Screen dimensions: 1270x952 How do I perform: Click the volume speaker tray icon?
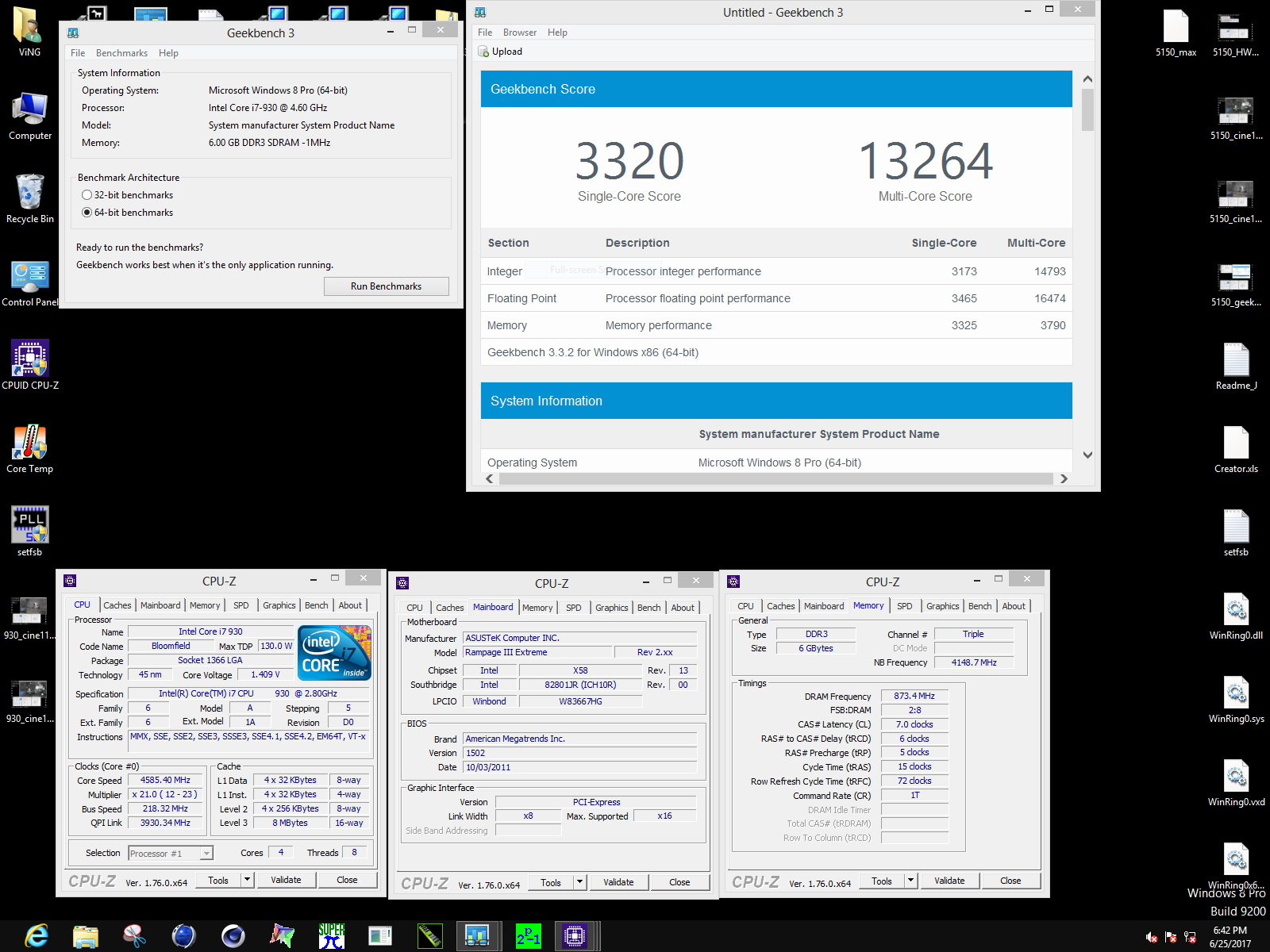pyautogui.click(x=1152, y=937)
